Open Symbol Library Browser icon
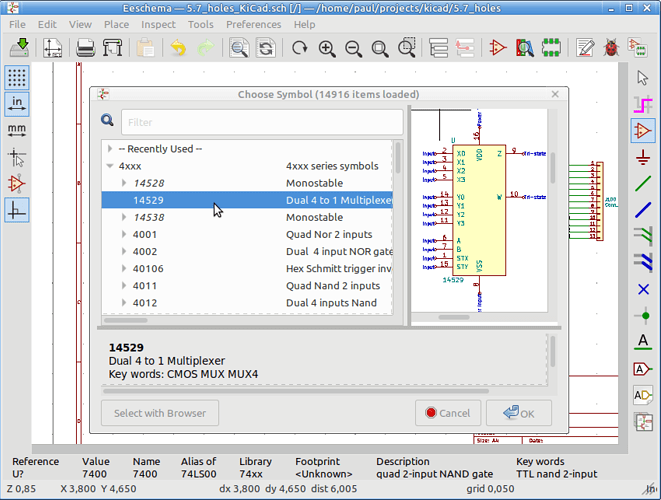The width and height of the screenshot is (661, 500). pyautogui.click(x=525, y=47)
